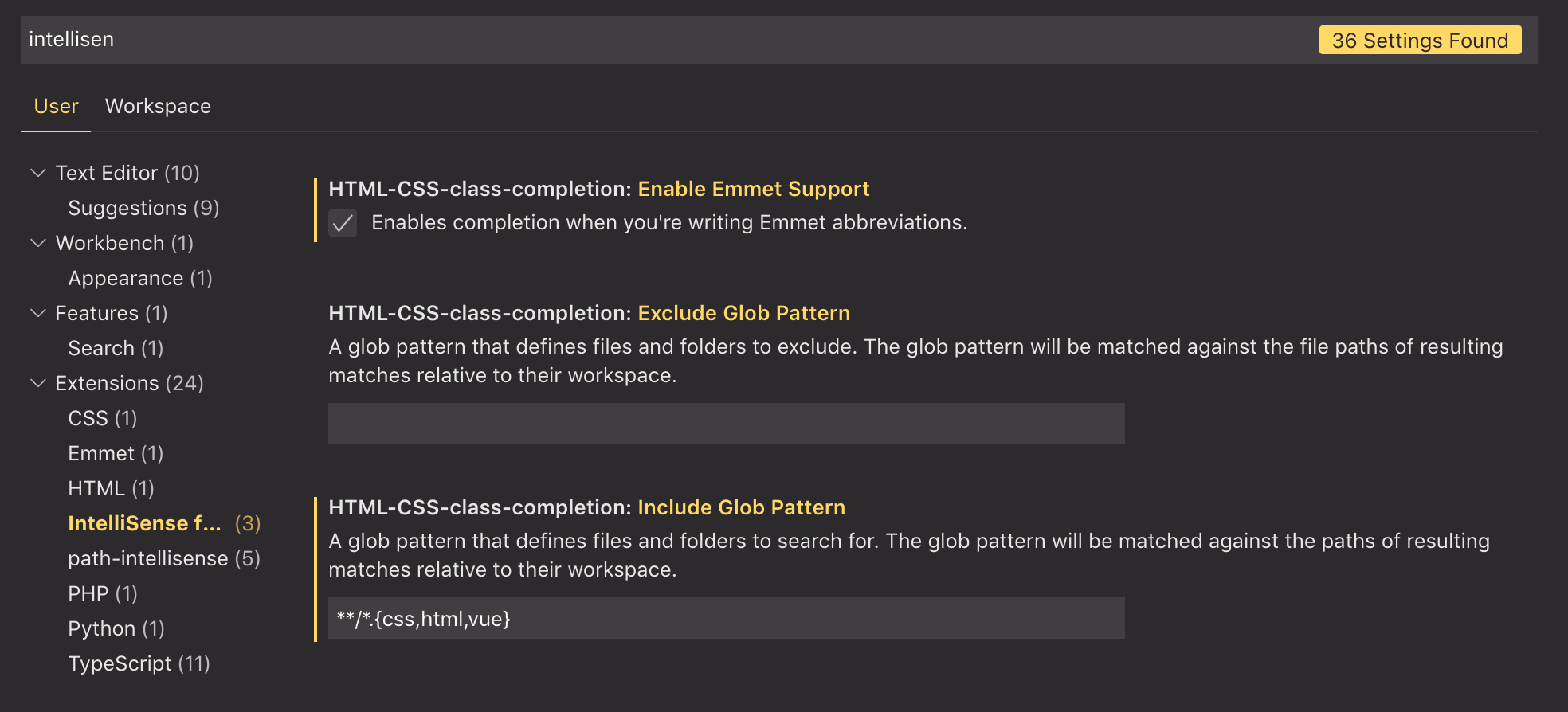Switch to the User tab
This screenshot has height=712, width=1568.
point(55,106)
